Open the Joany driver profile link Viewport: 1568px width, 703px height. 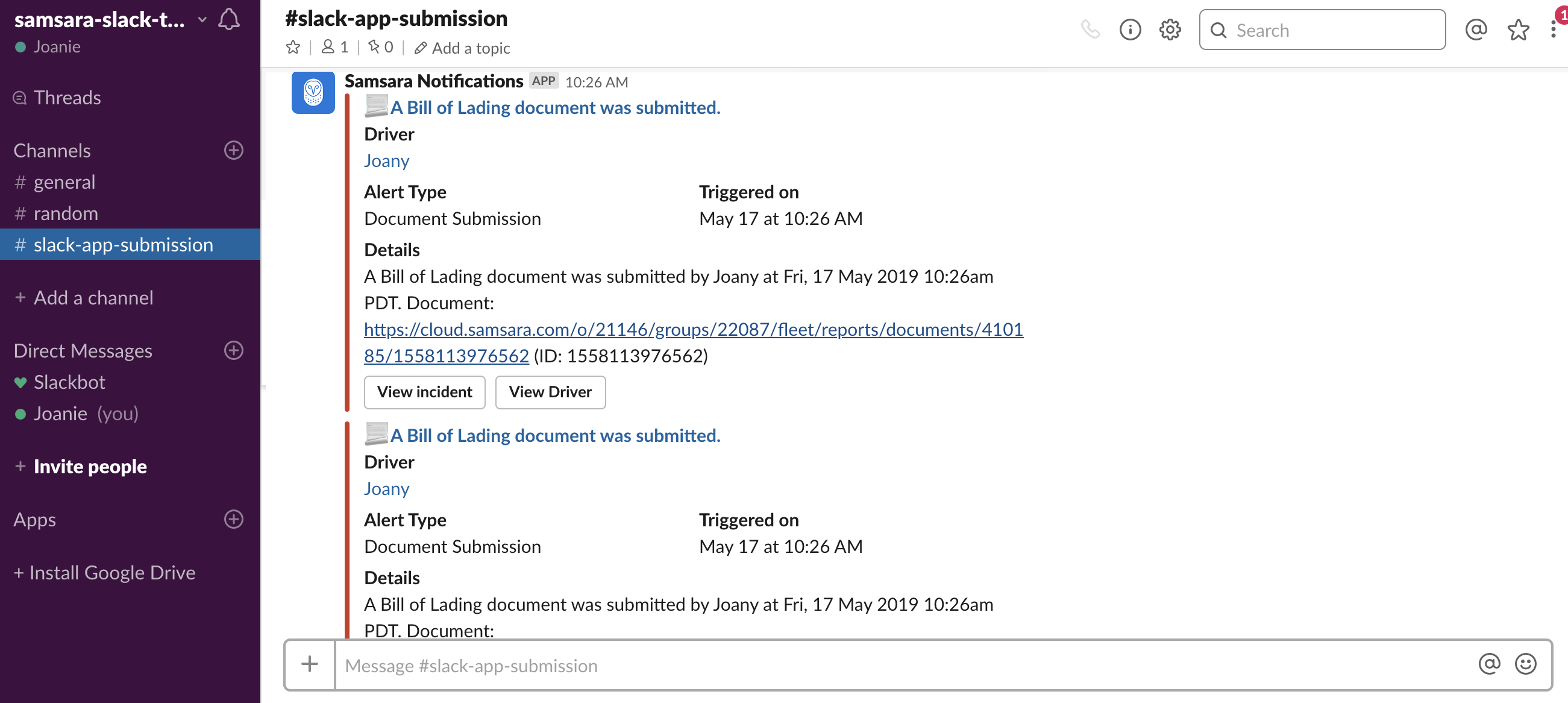(x=386, y=160)
